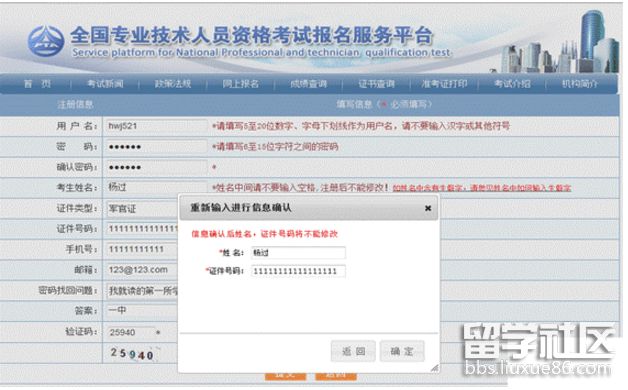Open the 机构简介 menu item
The image size is (628, 390).
pyautogui.click(x=580, y=84)
